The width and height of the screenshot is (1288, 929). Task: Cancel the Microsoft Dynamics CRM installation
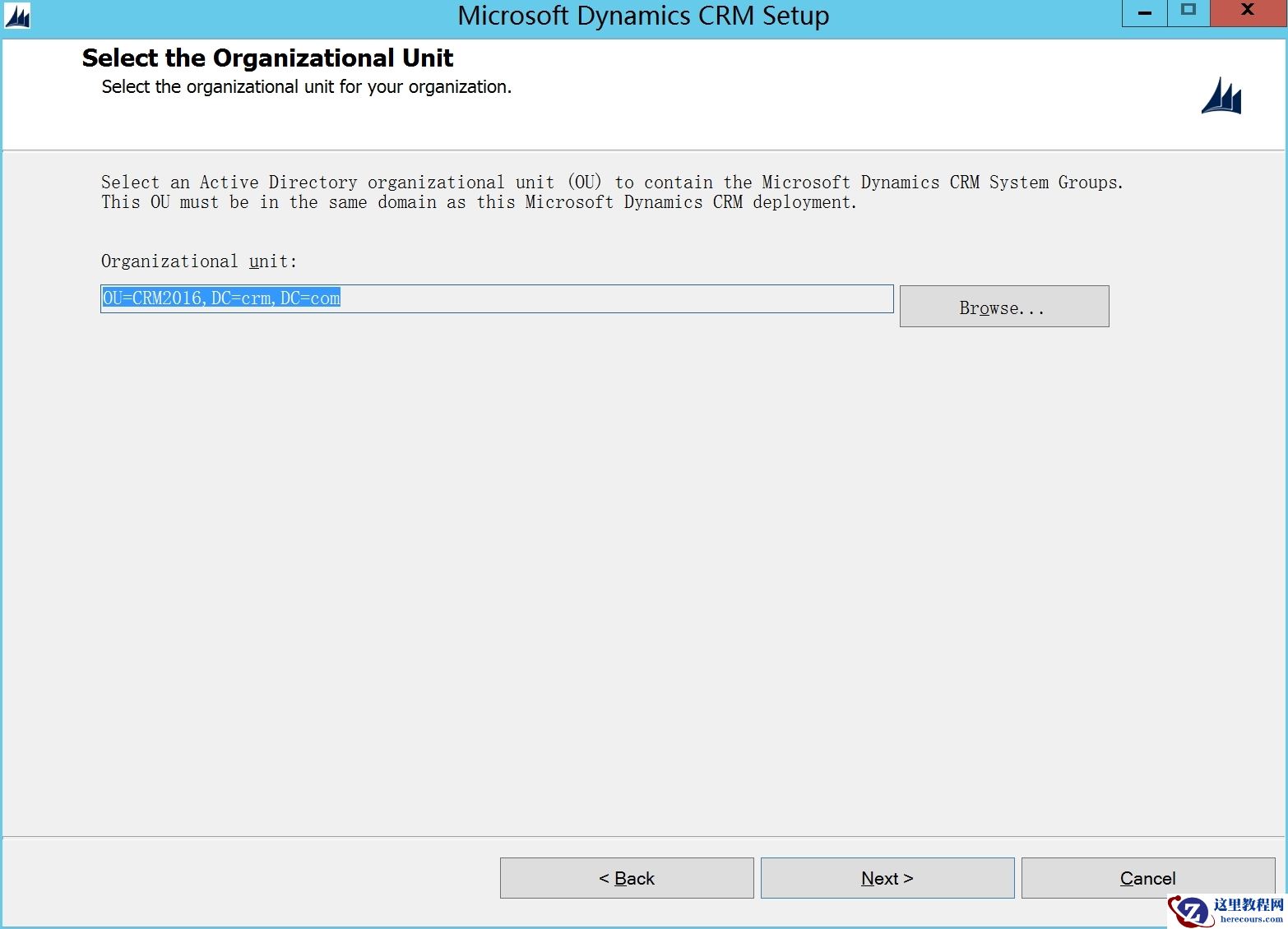pos(1147,877)
